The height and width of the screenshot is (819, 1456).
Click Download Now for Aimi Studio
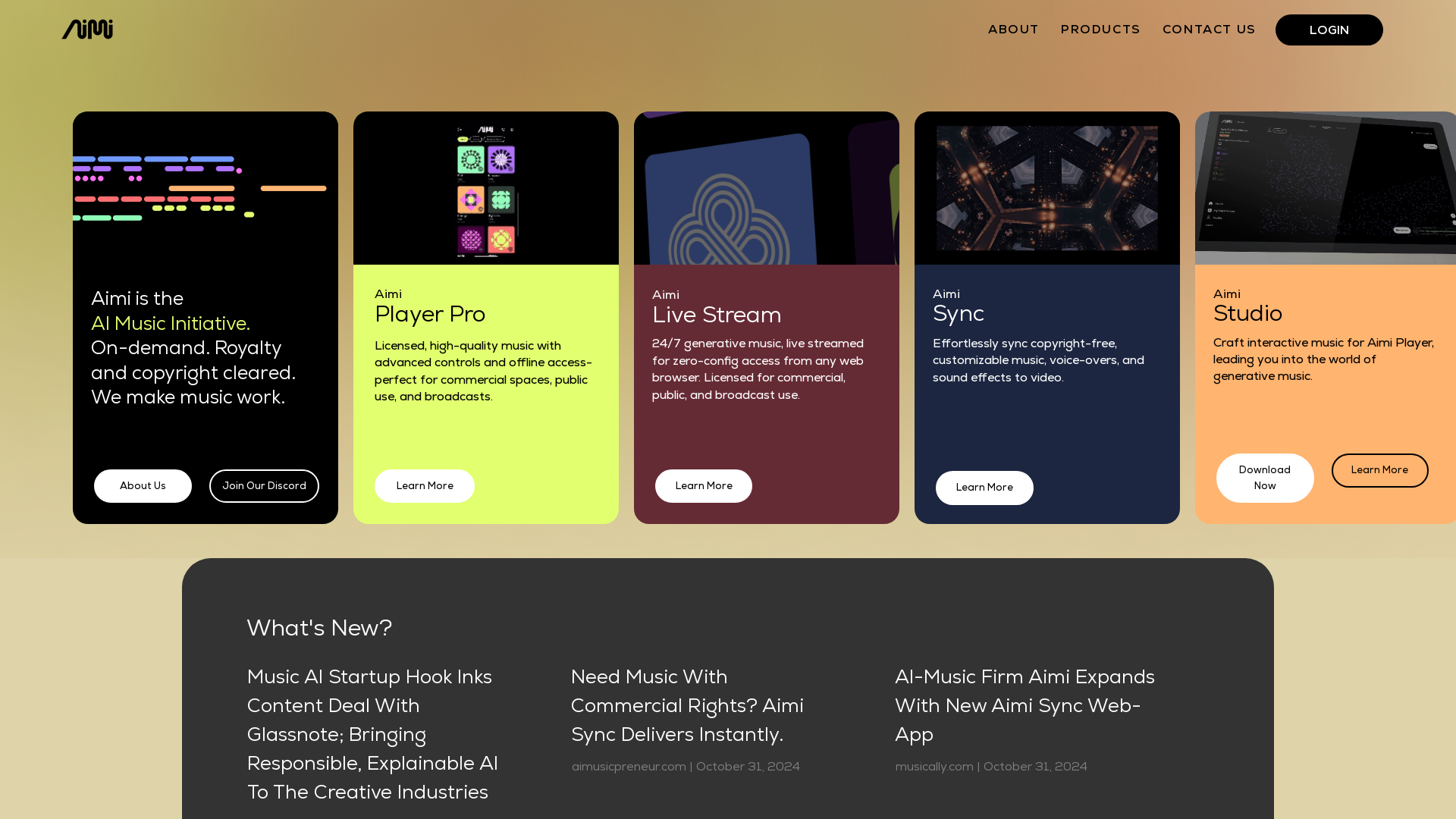(1264, 478)
